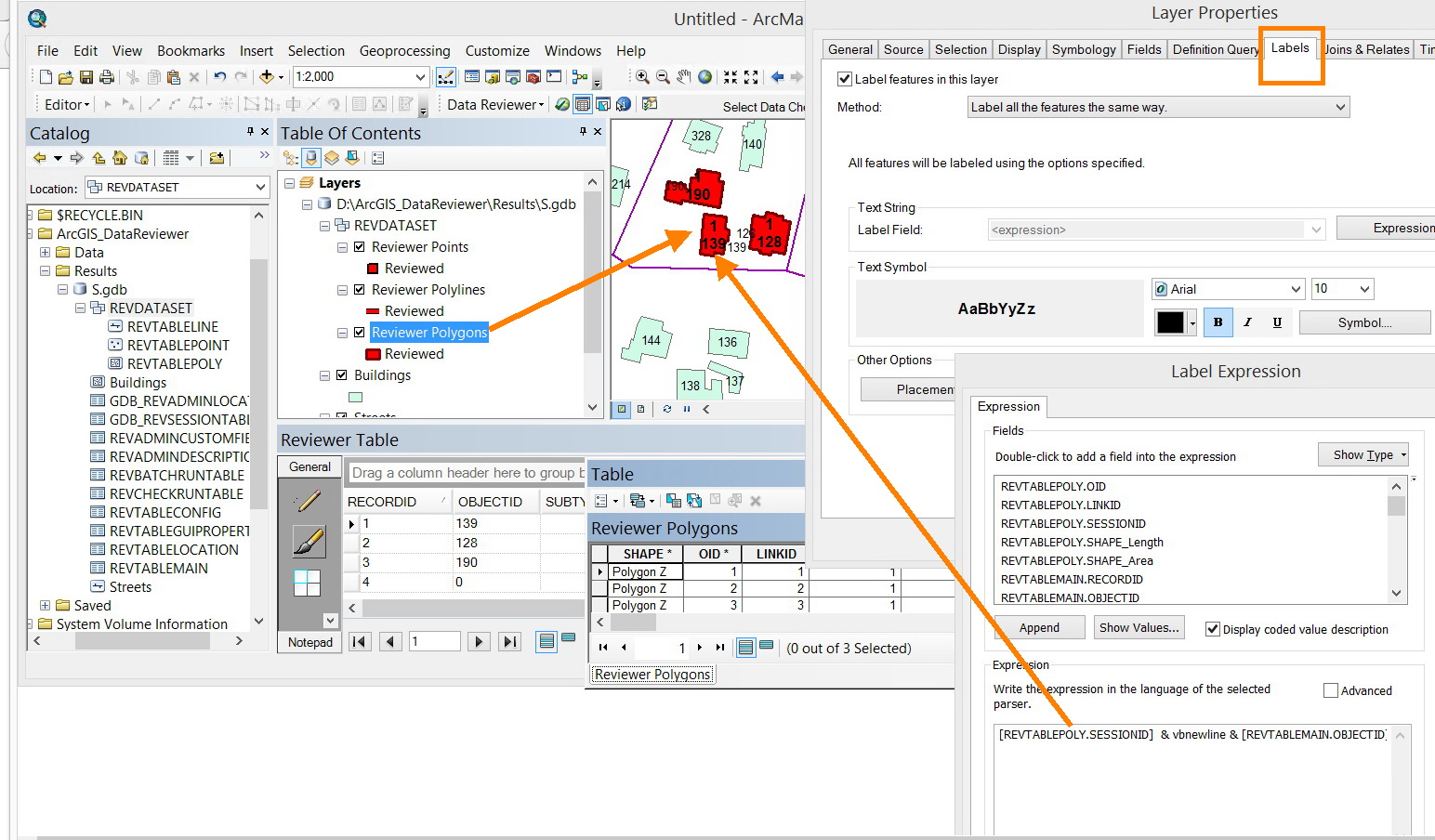The image size is (1435, 840).
Task: Toggle Display coded value description checkbox
Action: pyautogui.click(x=1213, y=629)
